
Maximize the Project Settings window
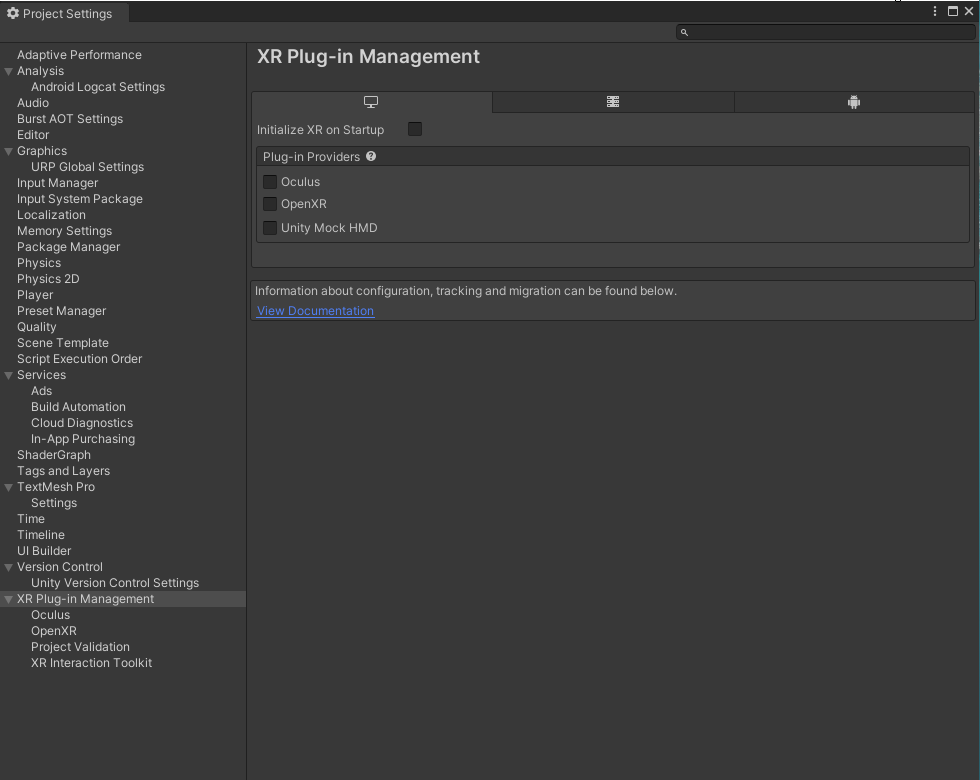953,12
